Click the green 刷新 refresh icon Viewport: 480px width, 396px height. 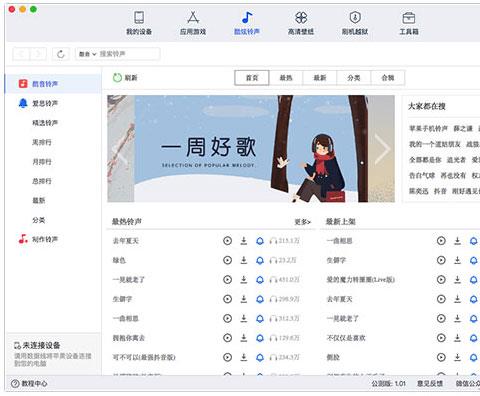click(117, 78)
